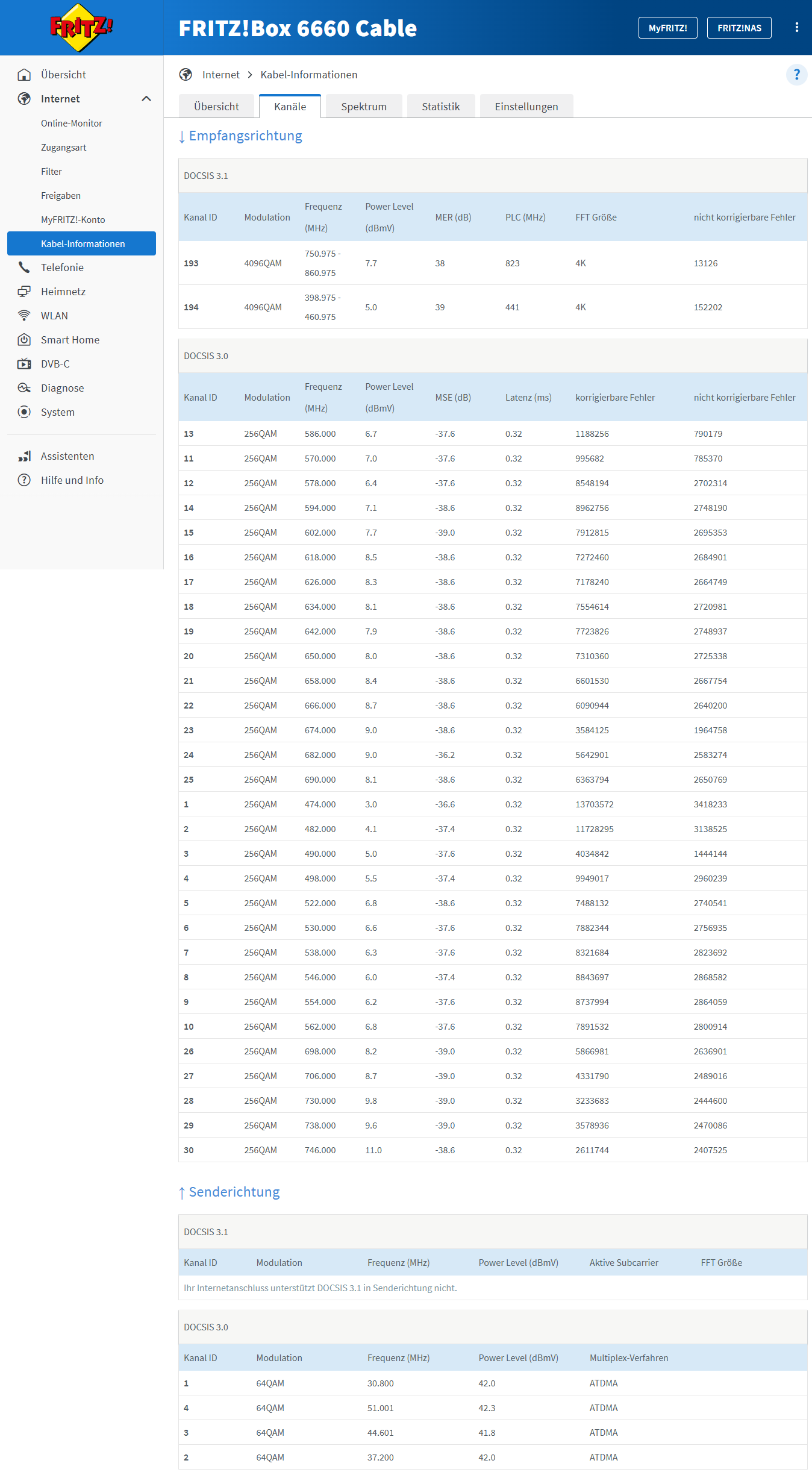
Task: Click the Hilfe und Info icon
Action: [x=24, y=480]
